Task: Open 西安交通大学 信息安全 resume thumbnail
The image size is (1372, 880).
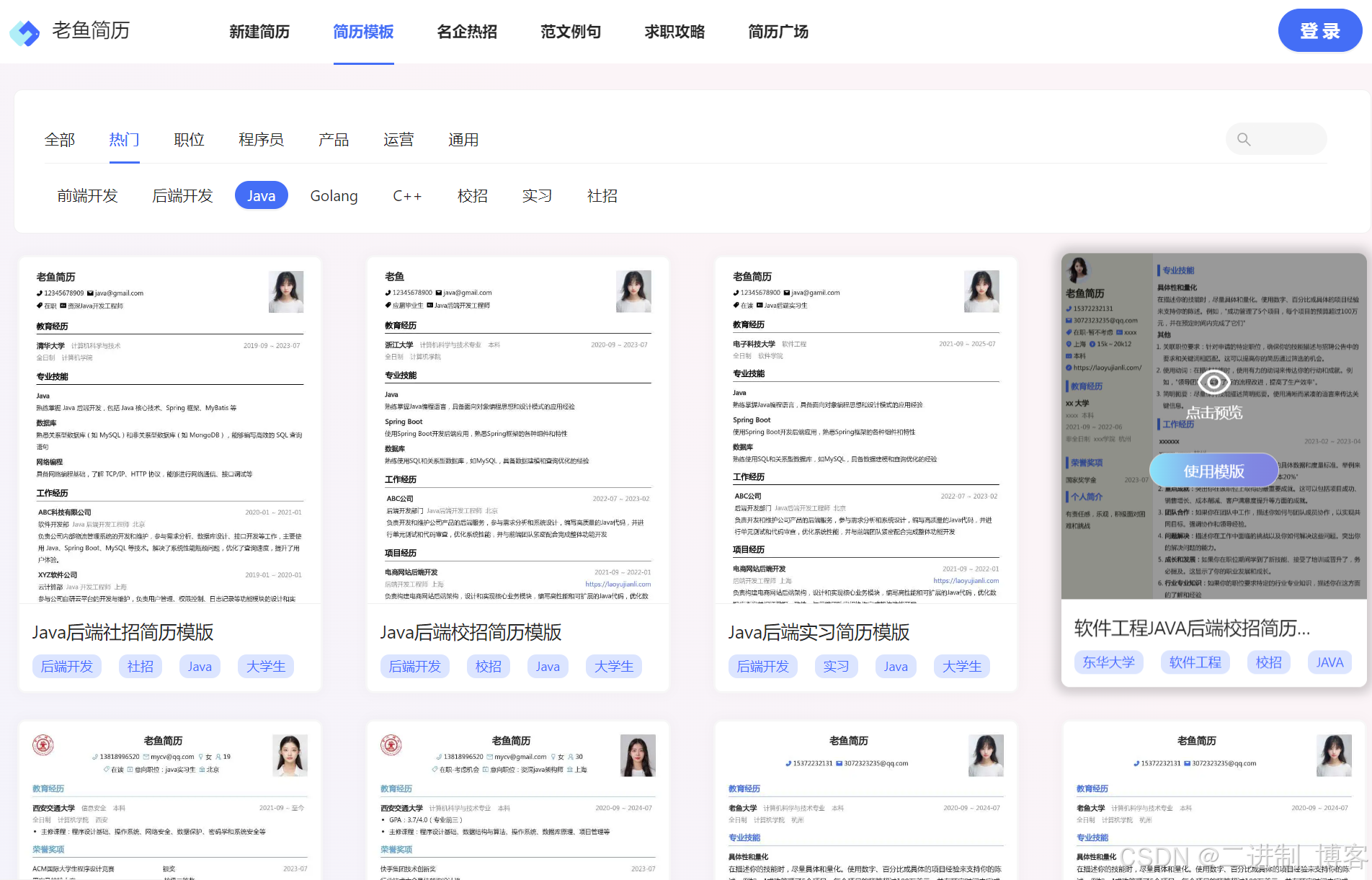Action: [170, 801]
